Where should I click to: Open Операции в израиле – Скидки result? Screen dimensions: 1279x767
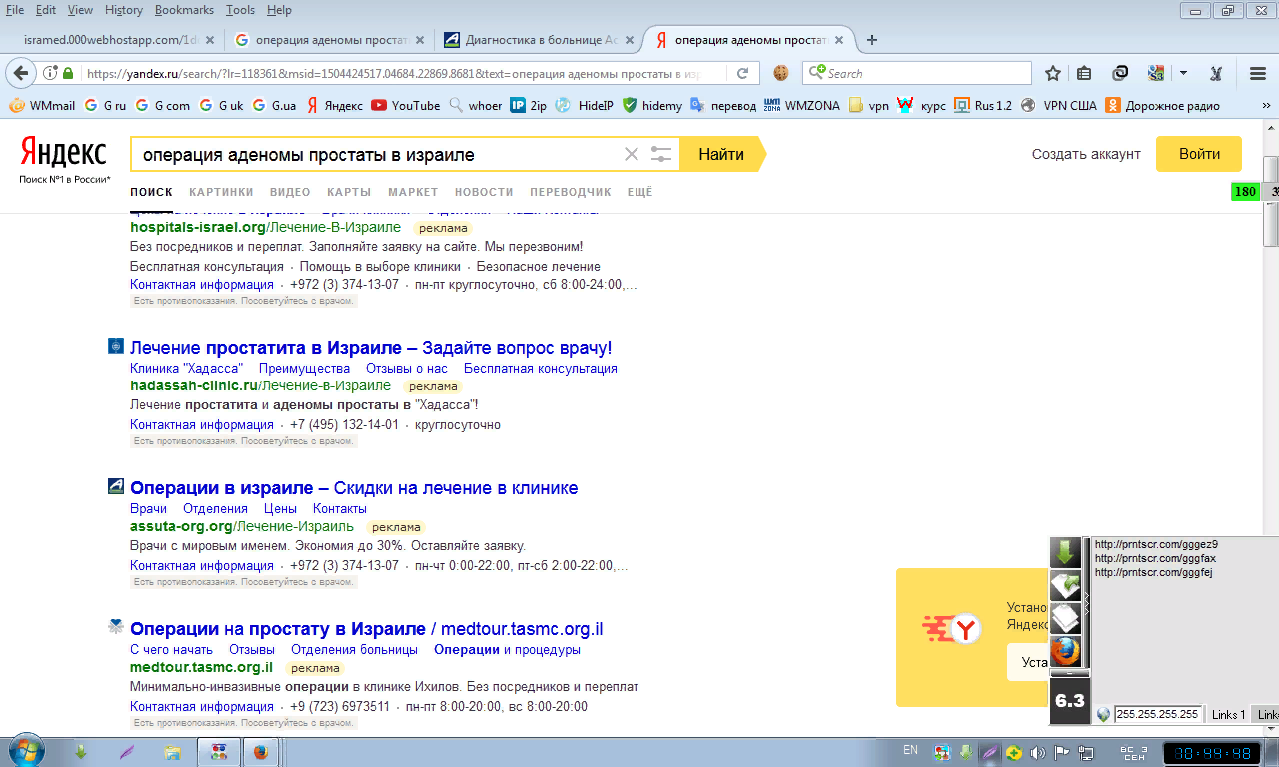(354, 488)
